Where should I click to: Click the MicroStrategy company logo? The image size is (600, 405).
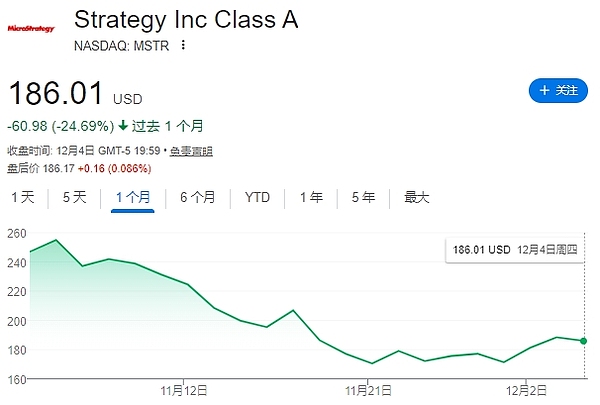[31, 29]
